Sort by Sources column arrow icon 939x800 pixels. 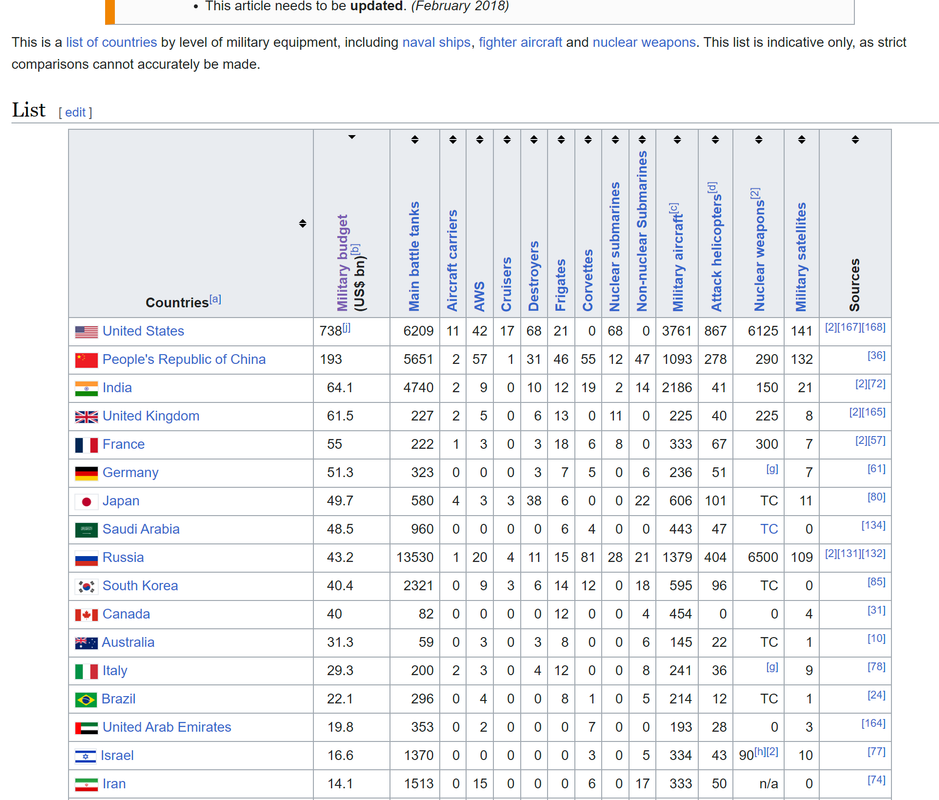point(855,140)
